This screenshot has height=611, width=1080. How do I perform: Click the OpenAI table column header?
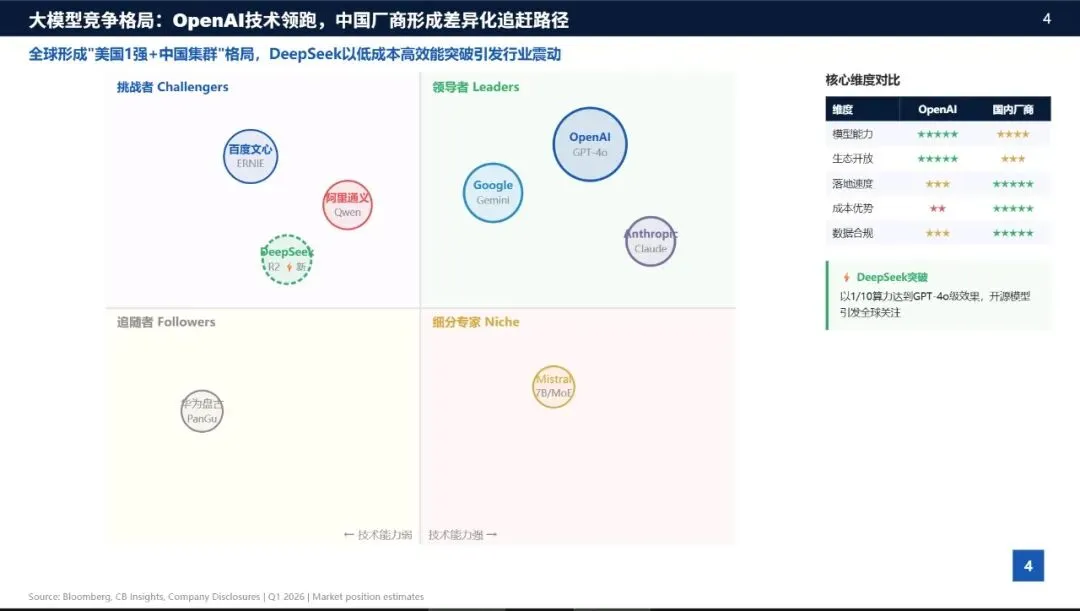click(937, 110)
